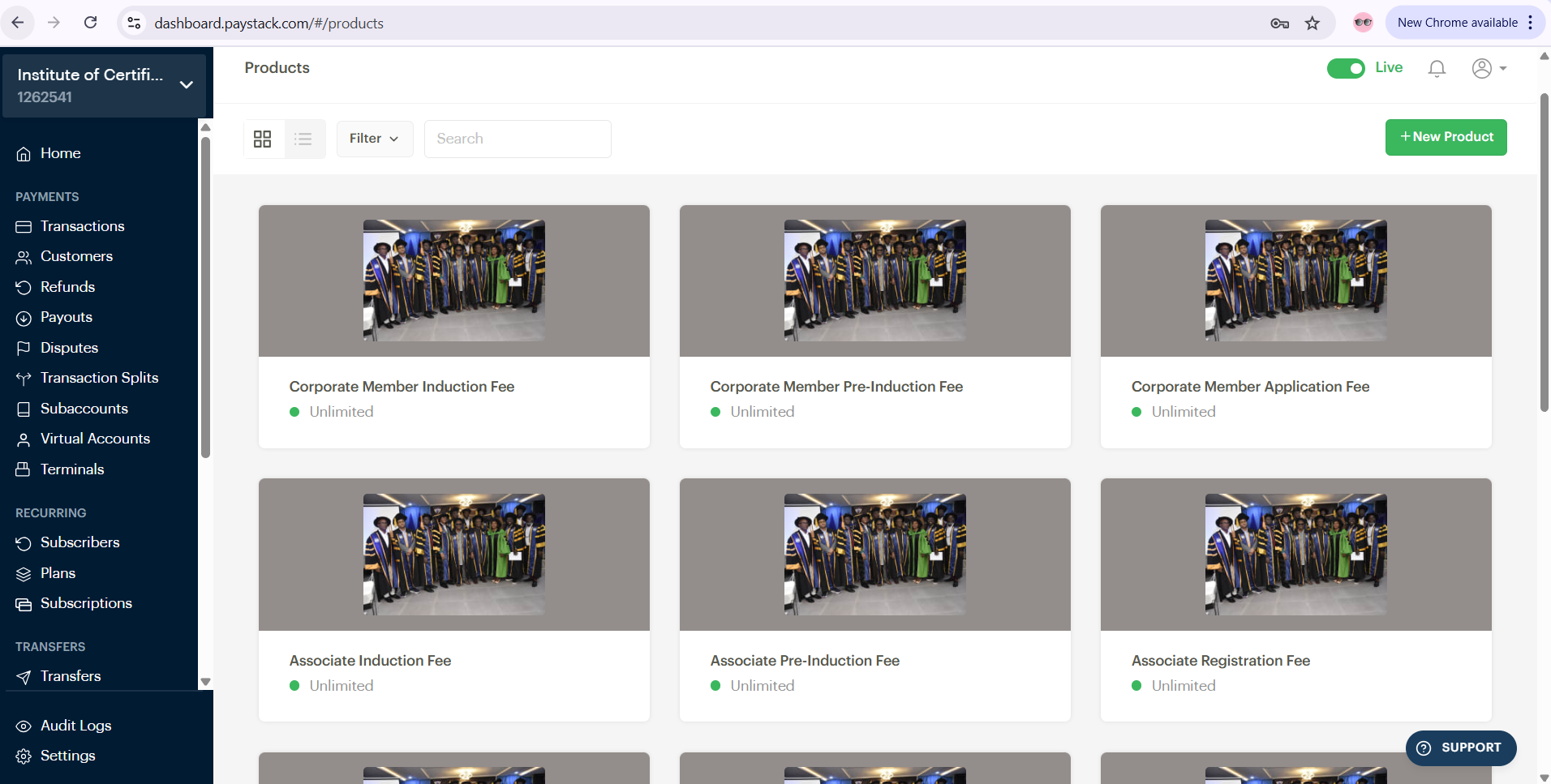Navigate to Payouts
1551x784 pixels.
(x=67, y=317)
